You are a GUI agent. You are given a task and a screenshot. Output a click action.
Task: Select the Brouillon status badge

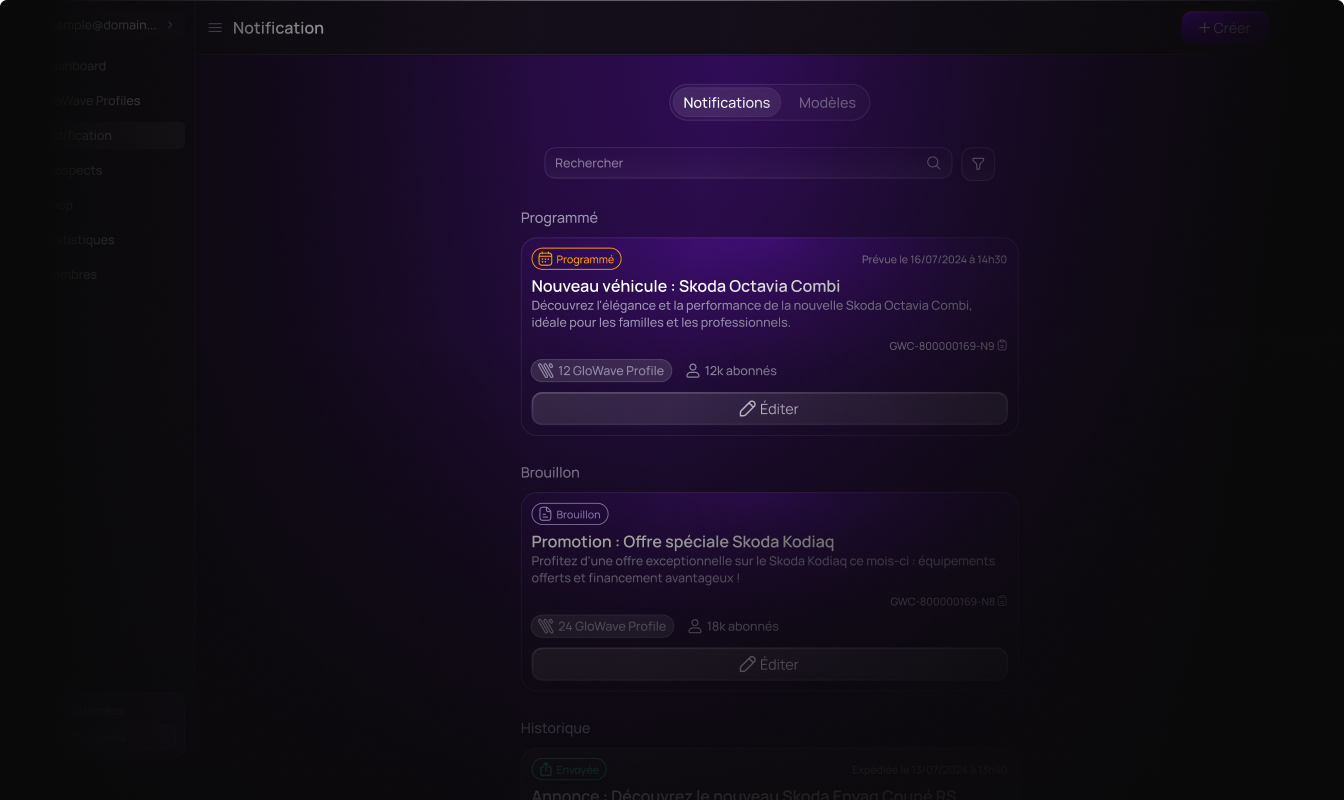[x=569, y=513]
